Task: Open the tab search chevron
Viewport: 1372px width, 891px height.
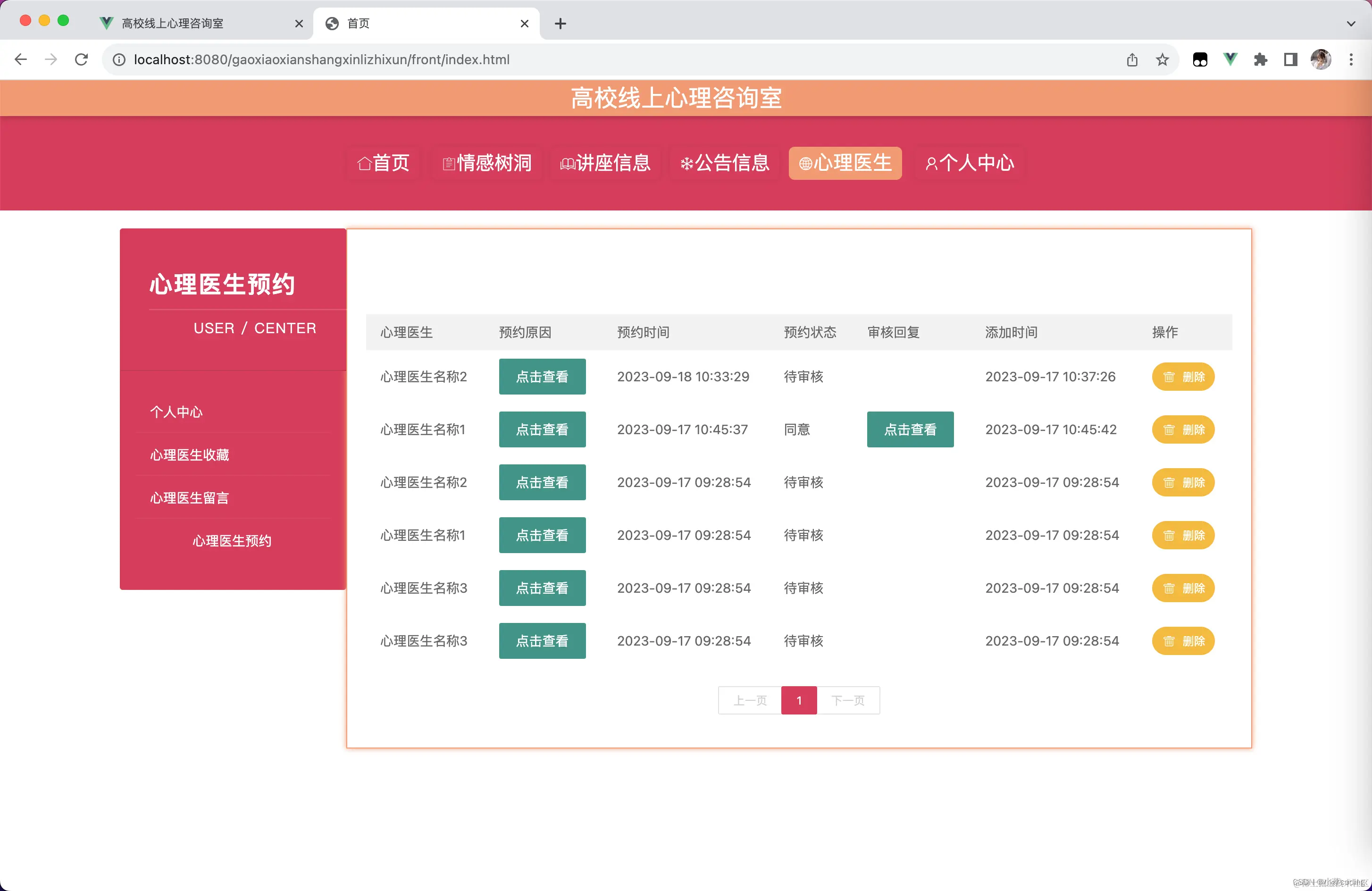Action: 1351,24
